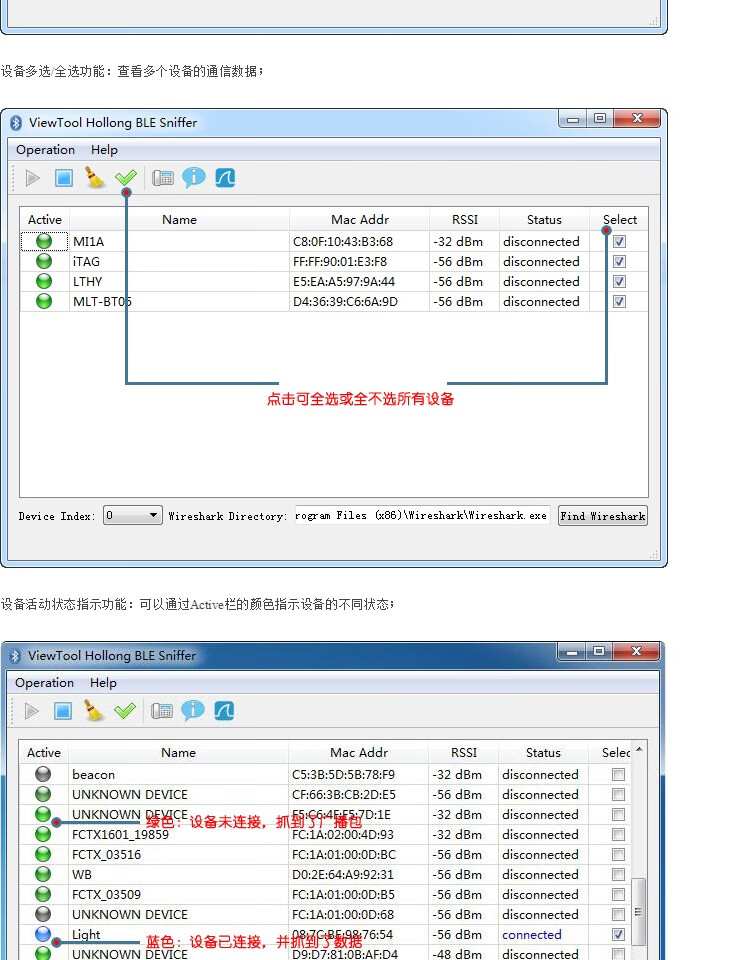Click keypad/phone icon in lower window toolbar
The height and width of the screenshot is (960, 750).
[x=162, y=711]
